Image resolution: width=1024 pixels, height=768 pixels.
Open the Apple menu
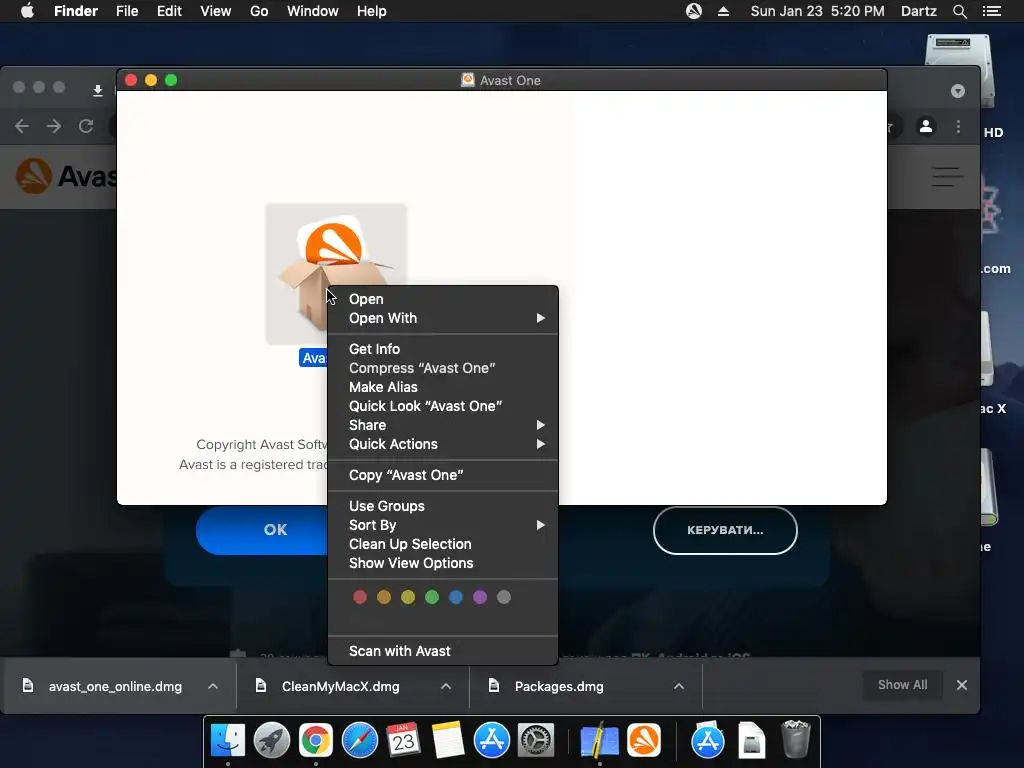pyautogui.click(x=27, y=11)
